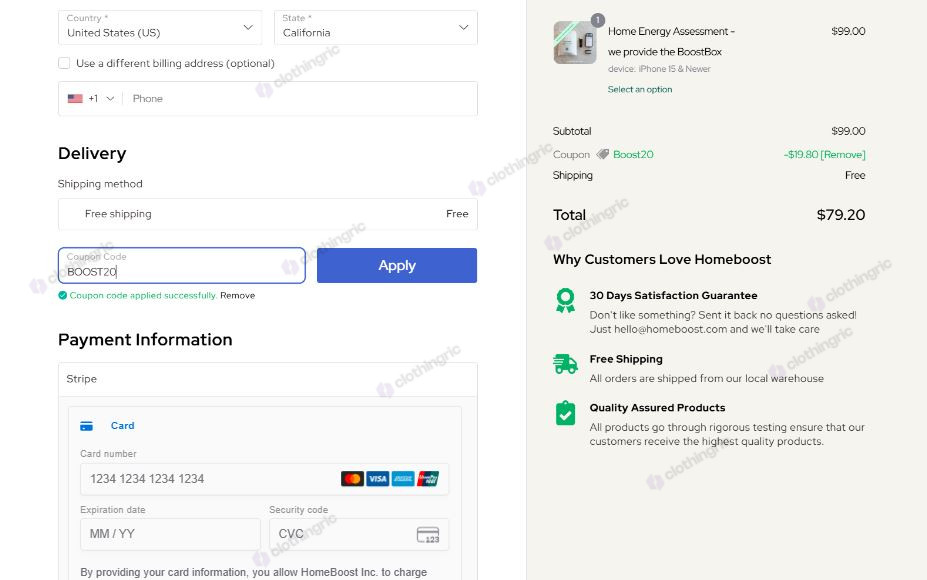Click the free shipping truck icon

tap(565, 364)
